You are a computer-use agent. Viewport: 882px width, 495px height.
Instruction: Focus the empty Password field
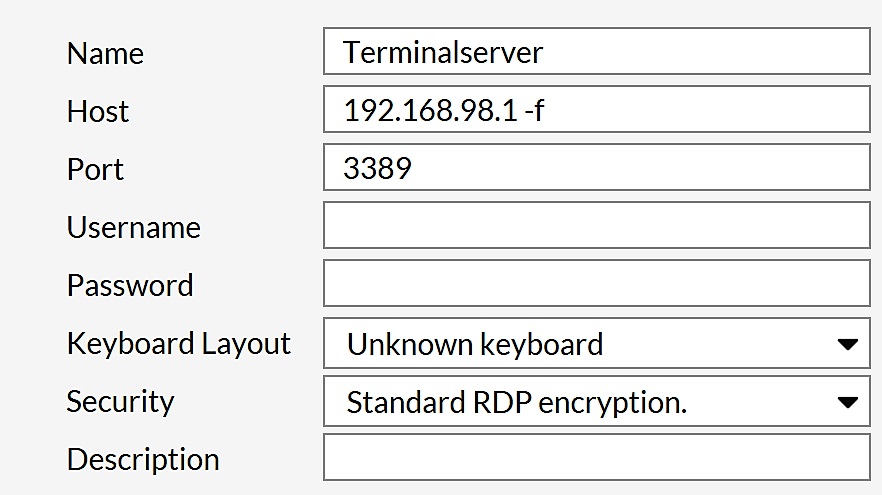tap(596, 284)
